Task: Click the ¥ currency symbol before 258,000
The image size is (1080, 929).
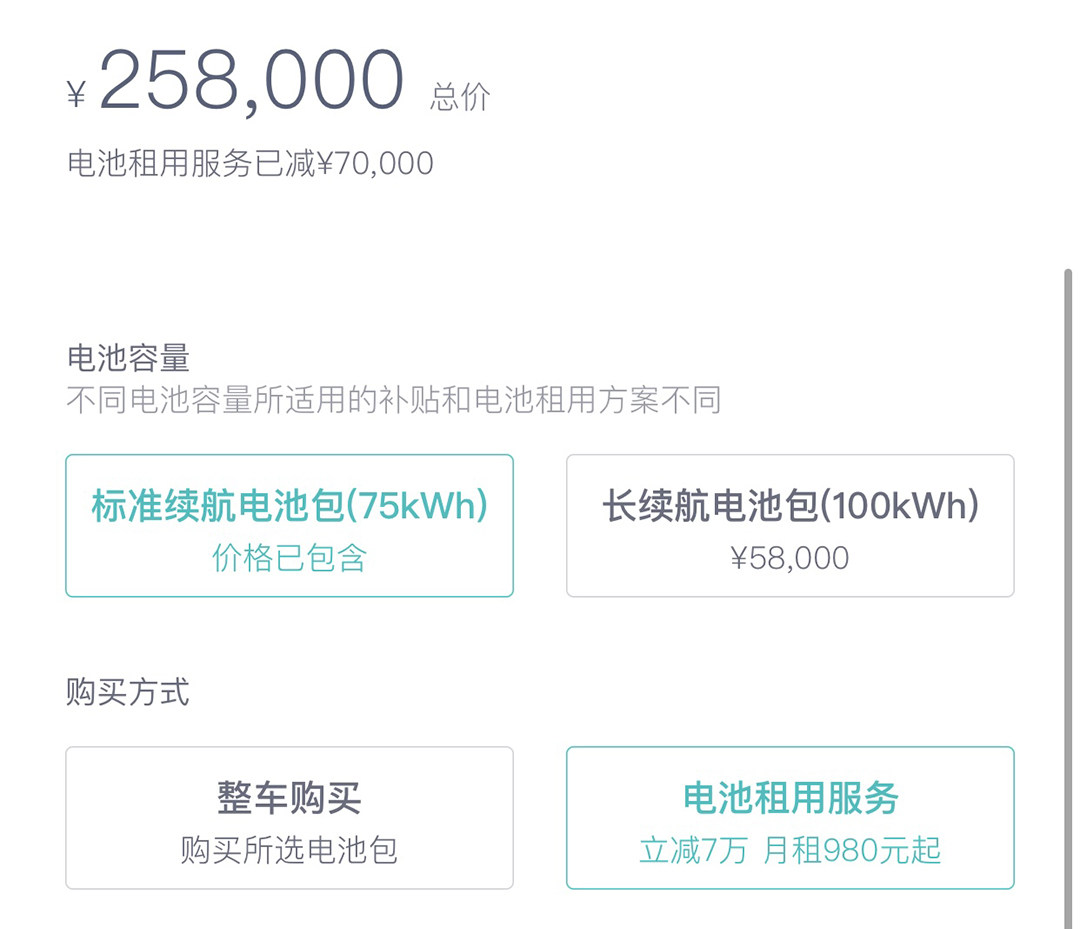Action: (x=77, y=95)
